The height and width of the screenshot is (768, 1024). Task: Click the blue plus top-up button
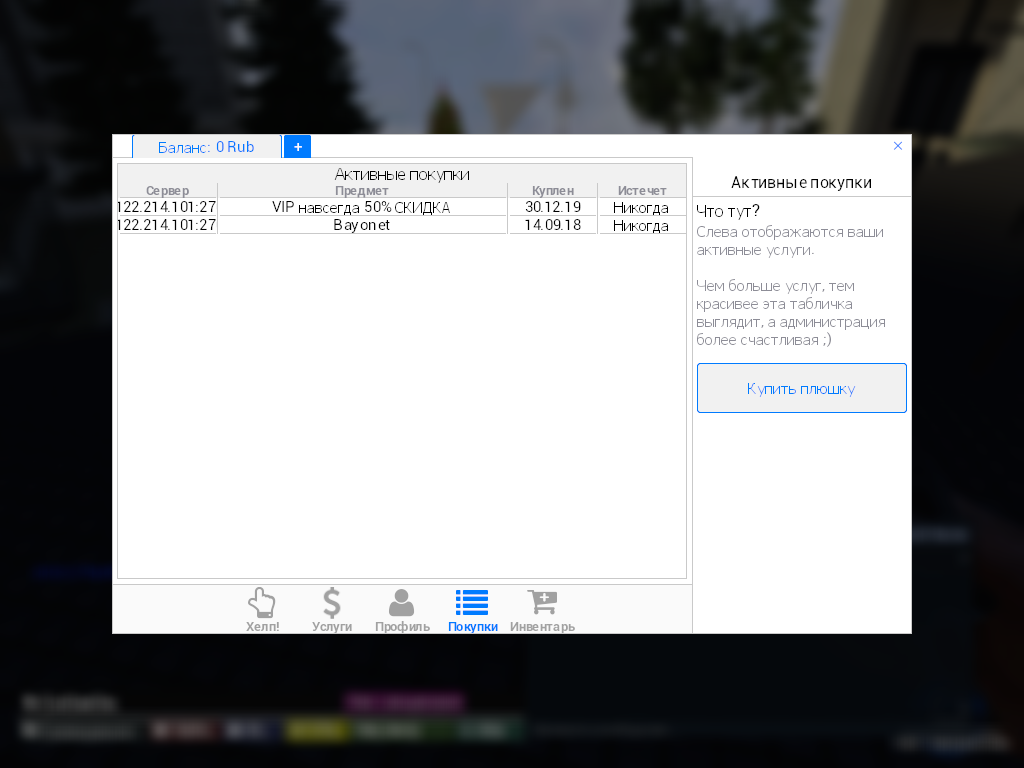(x=298, y=147)
